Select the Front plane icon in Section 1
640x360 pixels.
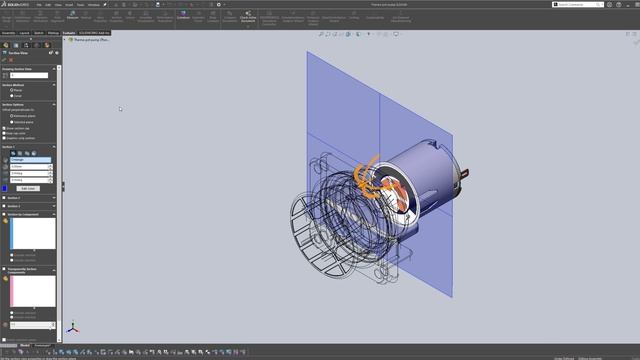[x=13, y=153]
